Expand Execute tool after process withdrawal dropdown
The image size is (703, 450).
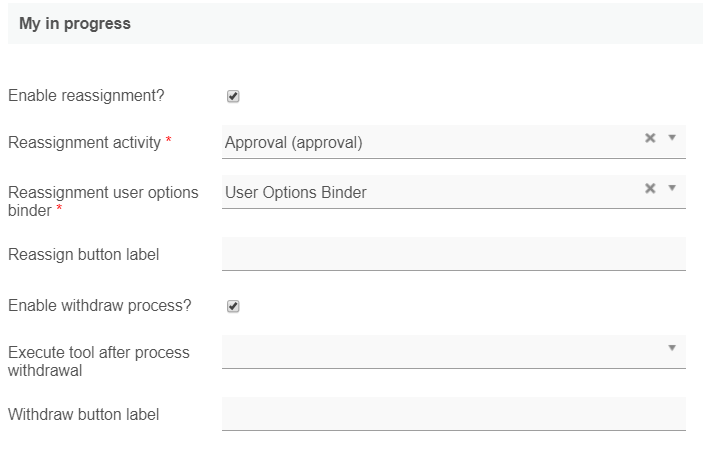672,348
